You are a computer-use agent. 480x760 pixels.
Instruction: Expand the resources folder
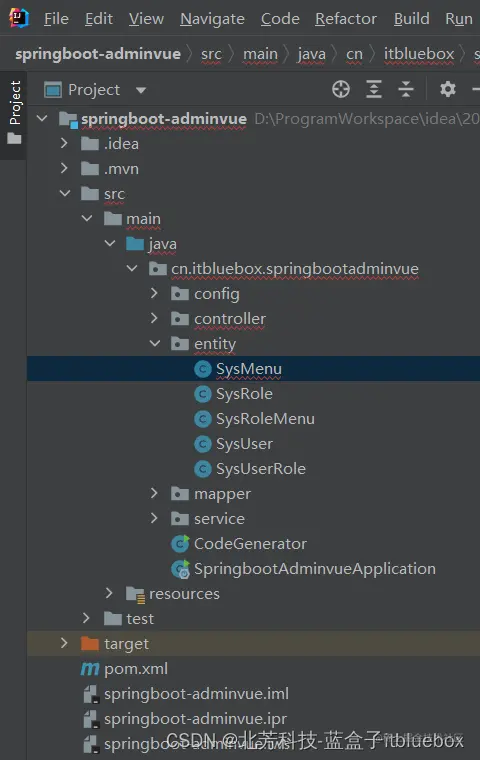(109, 593)
